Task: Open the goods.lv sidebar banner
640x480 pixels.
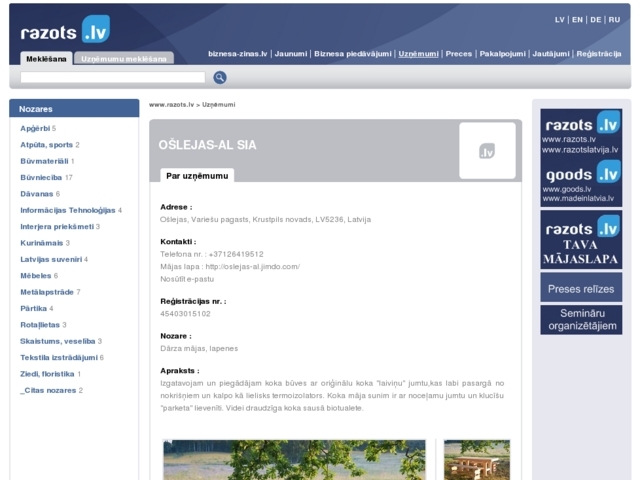Action: 581,182
